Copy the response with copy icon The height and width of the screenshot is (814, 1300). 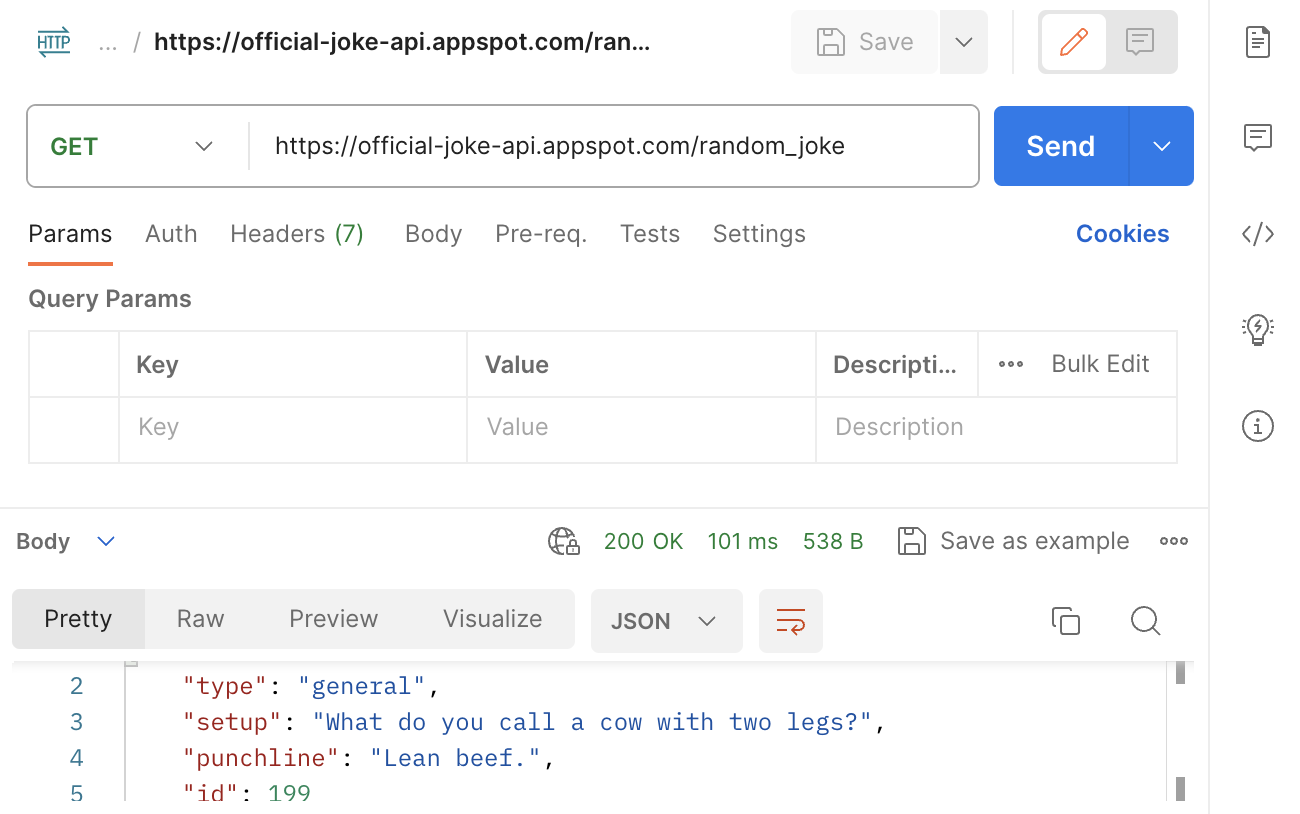(x=1066, y=621)
